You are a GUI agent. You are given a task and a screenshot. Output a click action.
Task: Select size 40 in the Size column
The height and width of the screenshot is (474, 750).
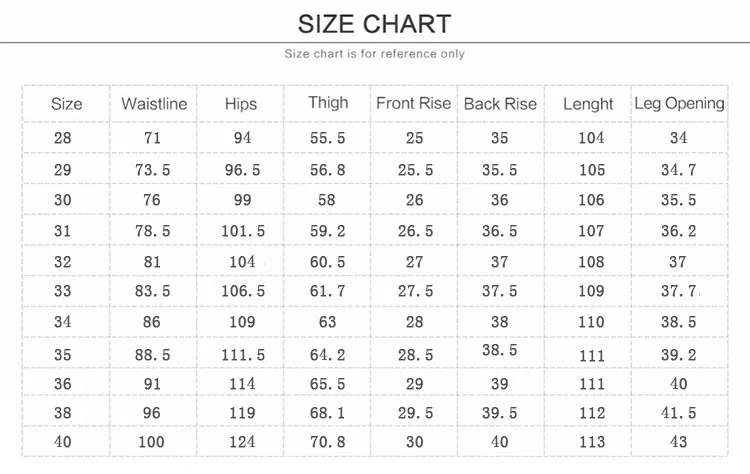click(63, 441)
